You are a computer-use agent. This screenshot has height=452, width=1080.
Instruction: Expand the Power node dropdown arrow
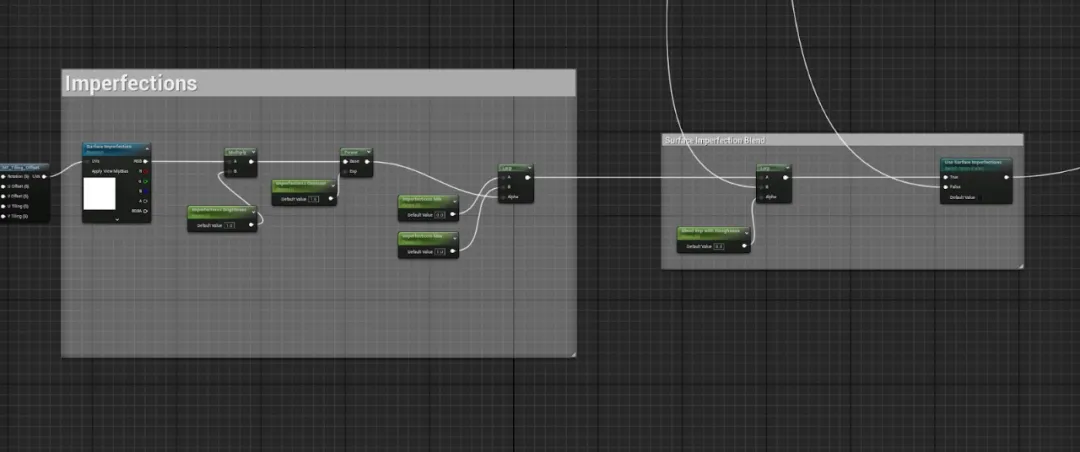tap(368, 152)
